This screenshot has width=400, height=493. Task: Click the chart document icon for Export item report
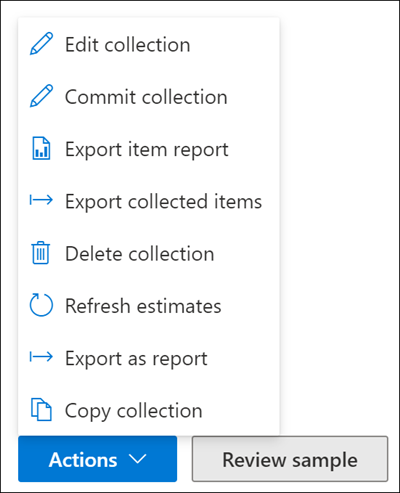click(41, 148)
